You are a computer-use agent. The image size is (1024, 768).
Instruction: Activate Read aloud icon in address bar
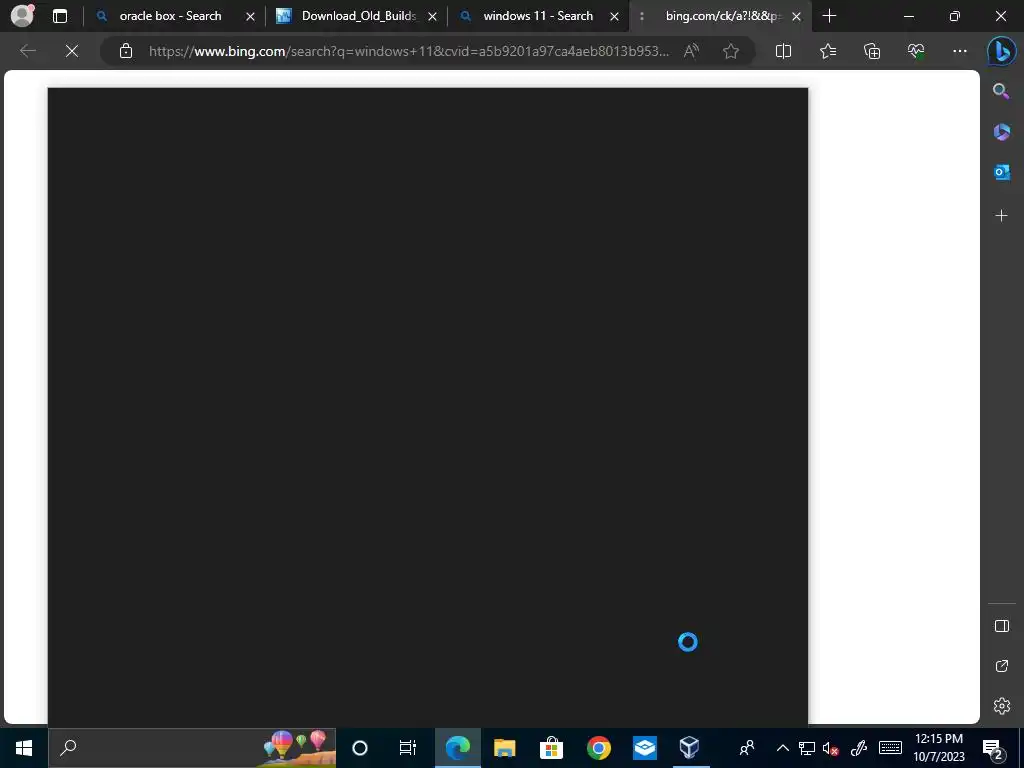(x=691, y=51)
